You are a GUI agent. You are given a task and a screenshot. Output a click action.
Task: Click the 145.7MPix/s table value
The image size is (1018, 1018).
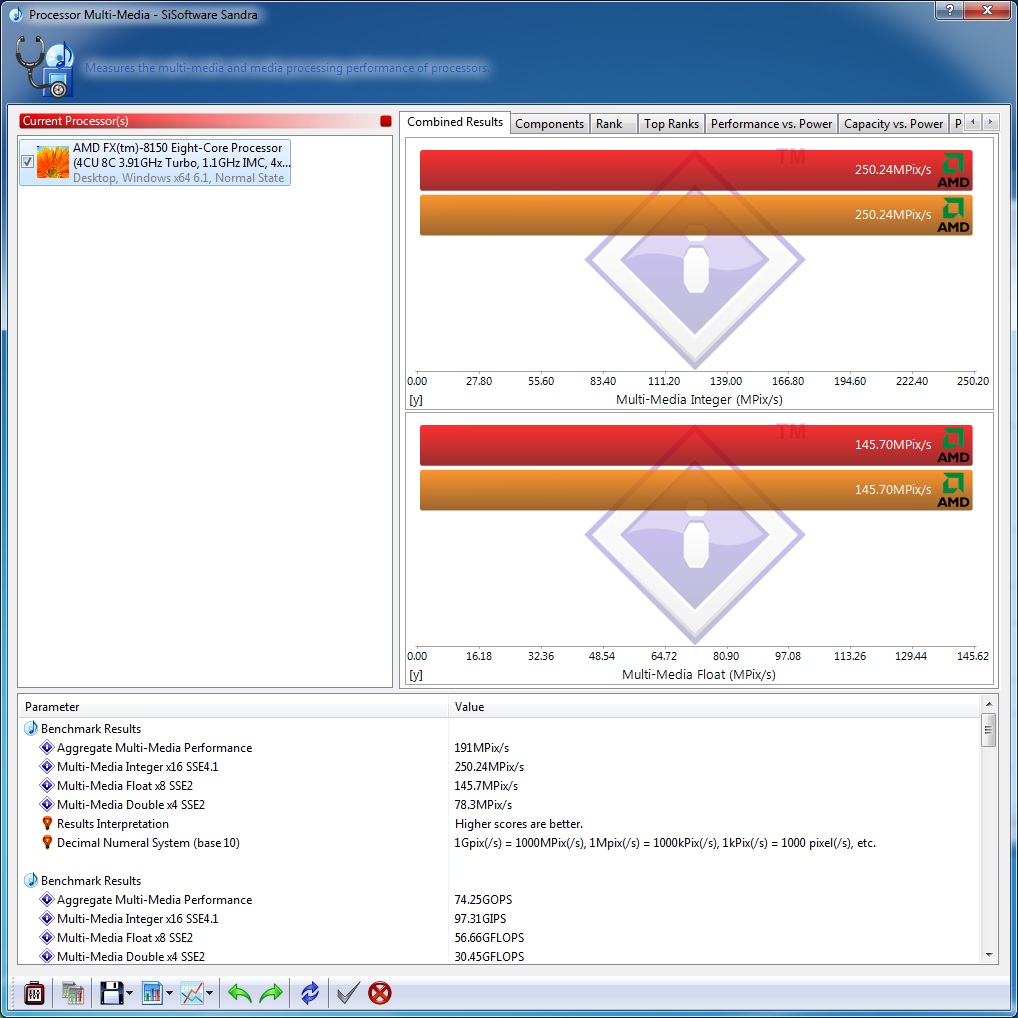486,786
